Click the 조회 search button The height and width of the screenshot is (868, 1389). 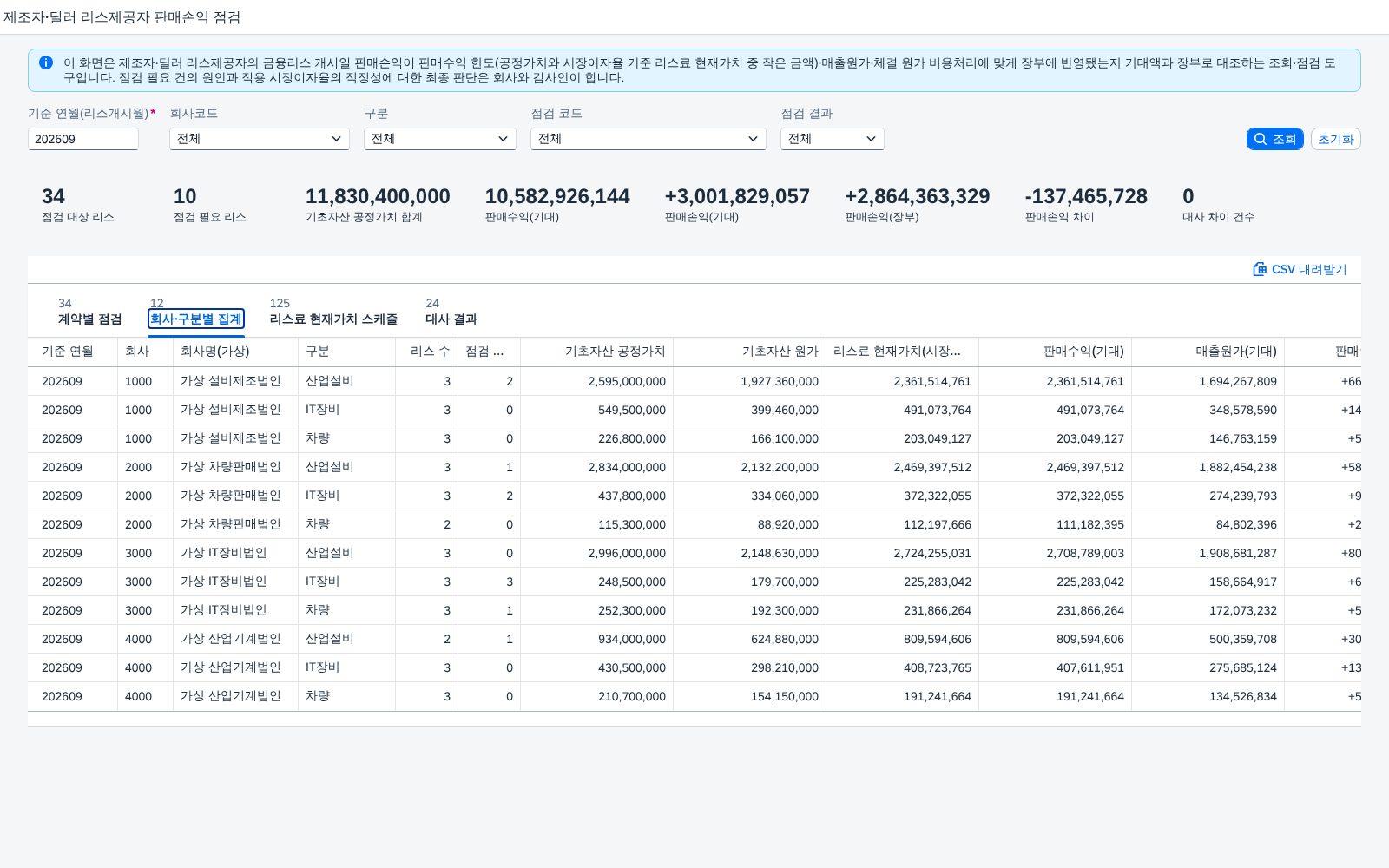1275,139
